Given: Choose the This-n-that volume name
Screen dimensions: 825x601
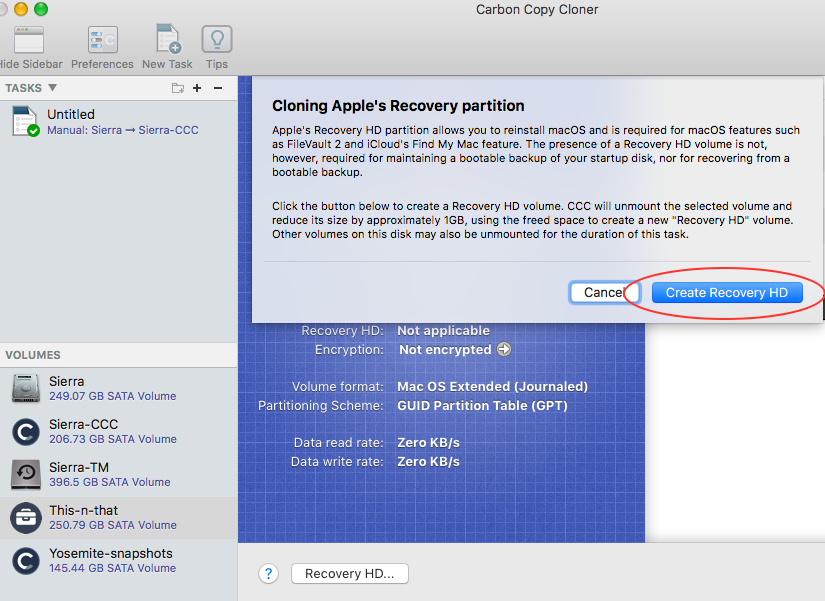Looking at the screenshot, I should 83,510.
